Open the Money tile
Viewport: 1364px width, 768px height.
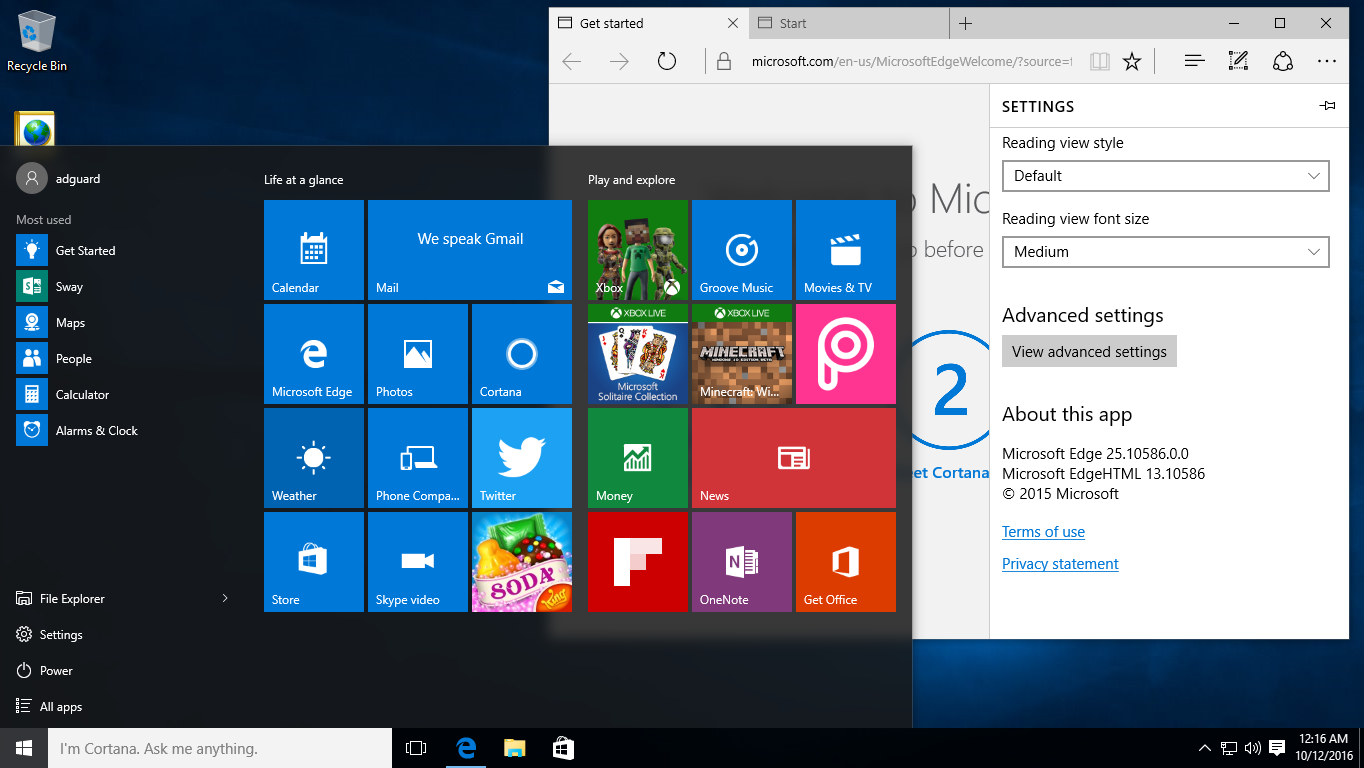[638, 458]
